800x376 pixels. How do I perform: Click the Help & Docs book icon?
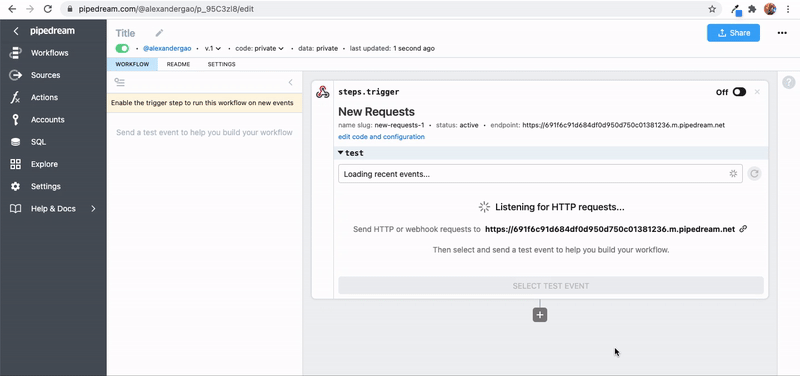[16, 209]
